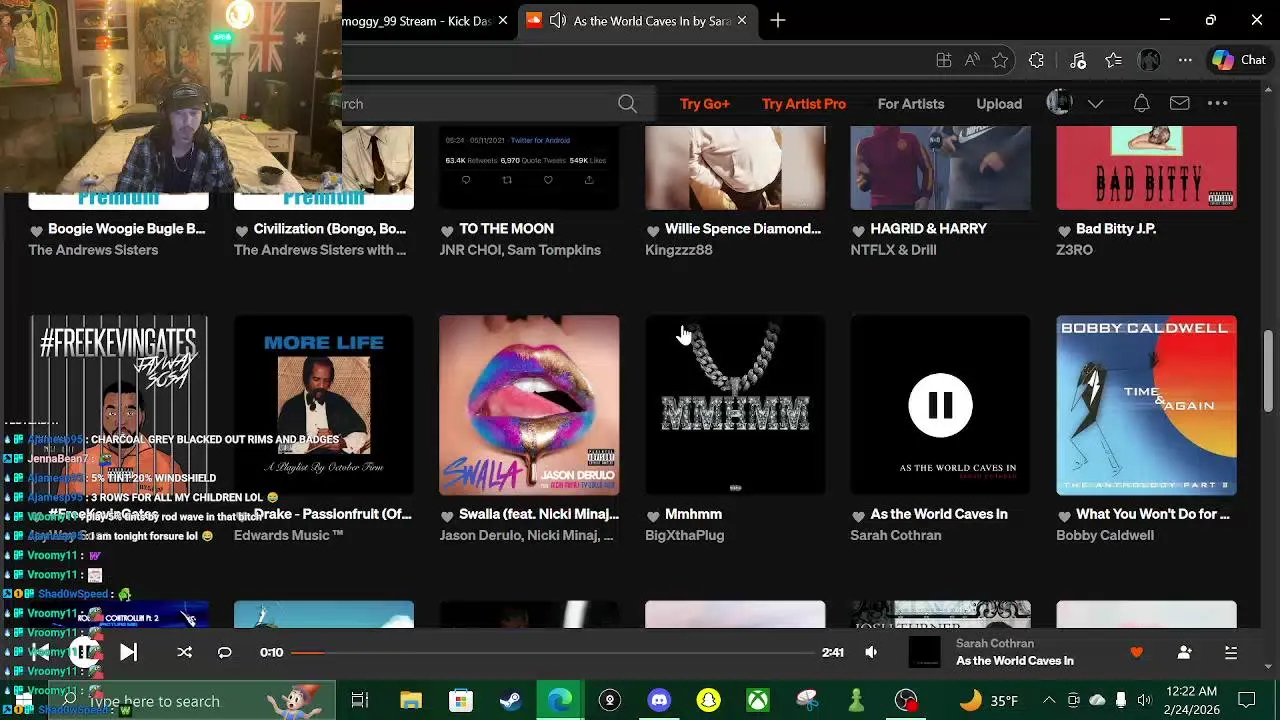Screen dimensions: 1280x720
Task: Open Edge Settings and more menu
Action: coord(1185,61)
